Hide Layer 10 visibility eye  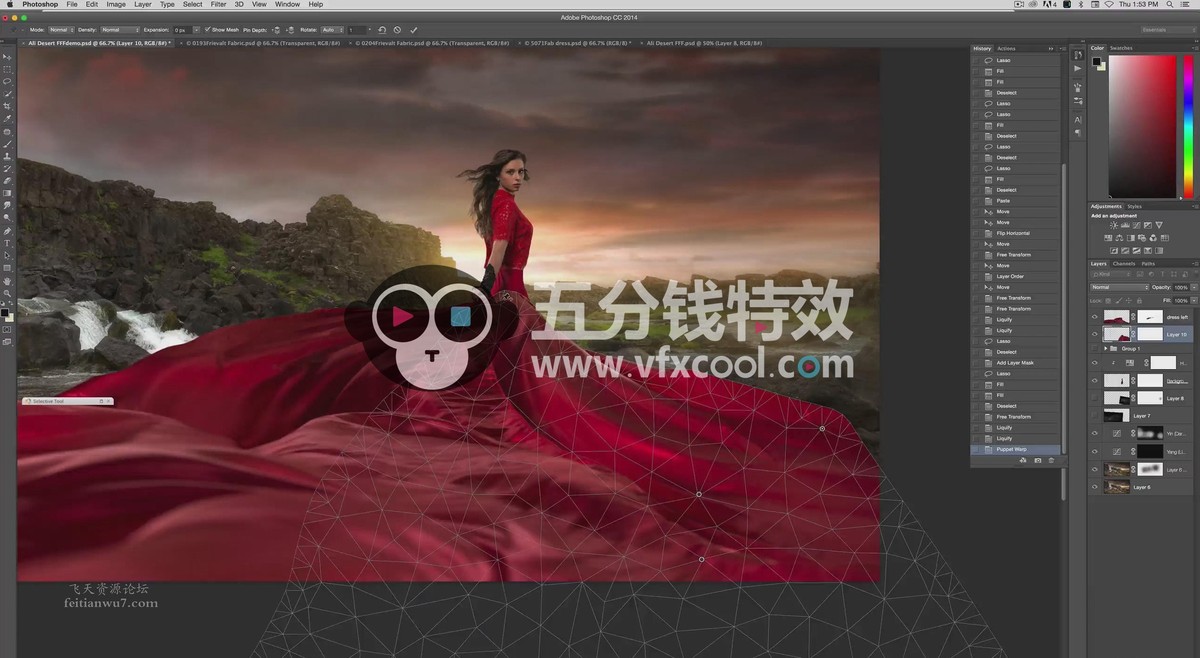(1095, 334)
